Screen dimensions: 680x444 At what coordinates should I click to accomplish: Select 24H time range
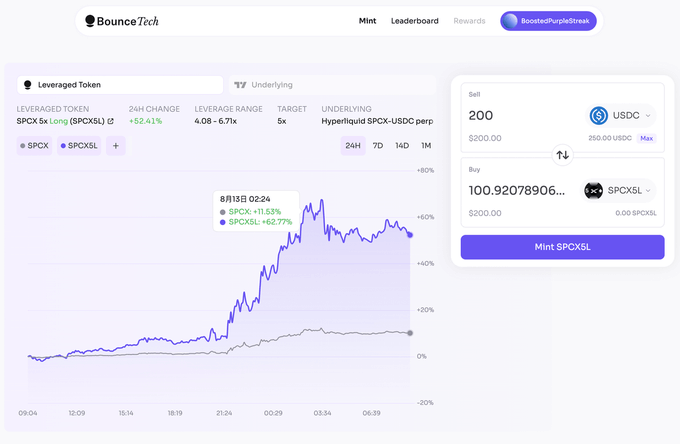click(x=353, y=146)
